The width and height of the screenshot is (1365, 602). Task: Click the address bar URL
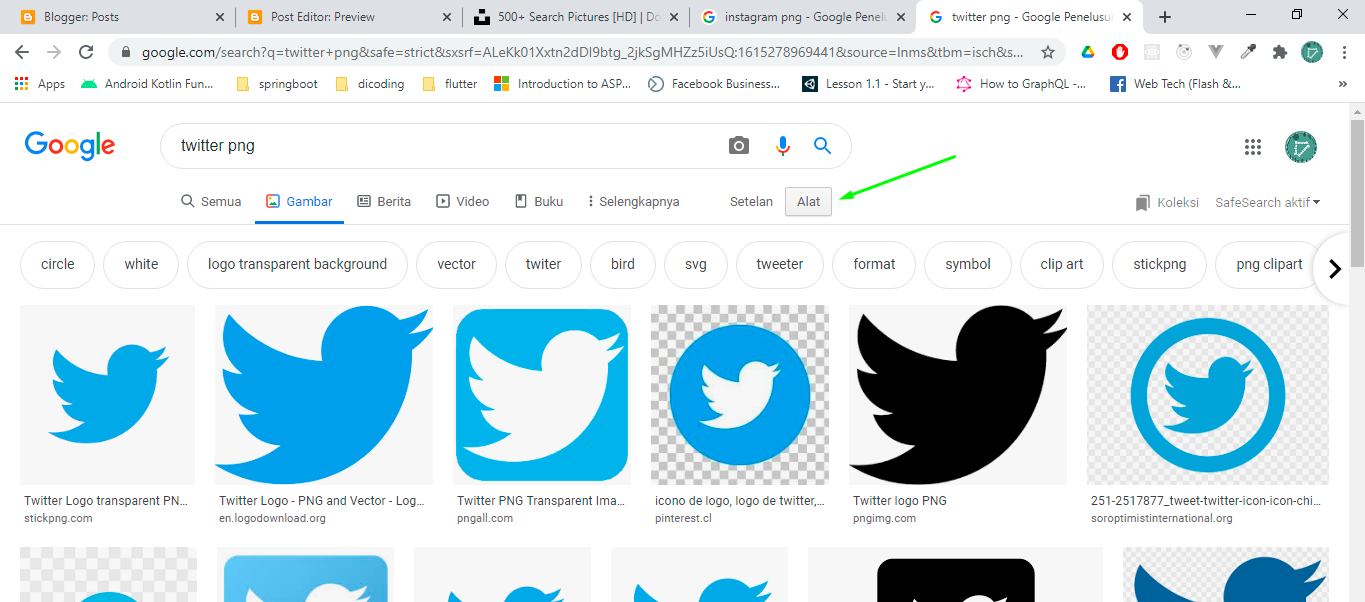click(582, 52)
